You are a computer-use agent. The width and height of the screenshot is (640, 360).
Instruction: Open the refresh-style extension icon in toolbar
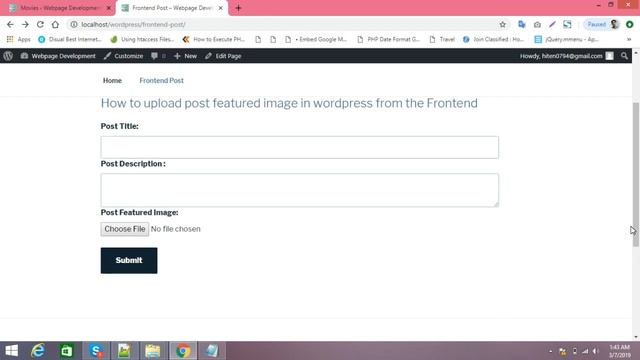(x=567, y=24)
